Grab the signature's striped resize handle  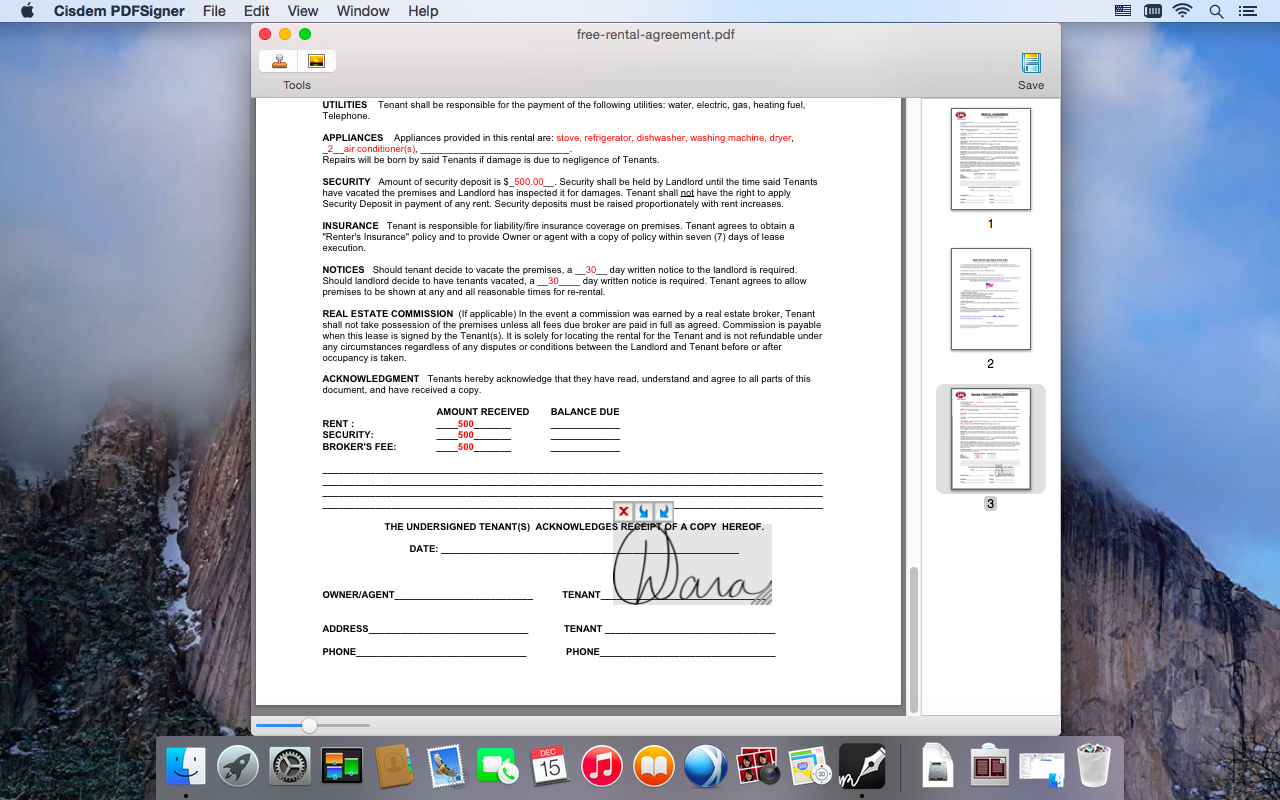(762, 596)
